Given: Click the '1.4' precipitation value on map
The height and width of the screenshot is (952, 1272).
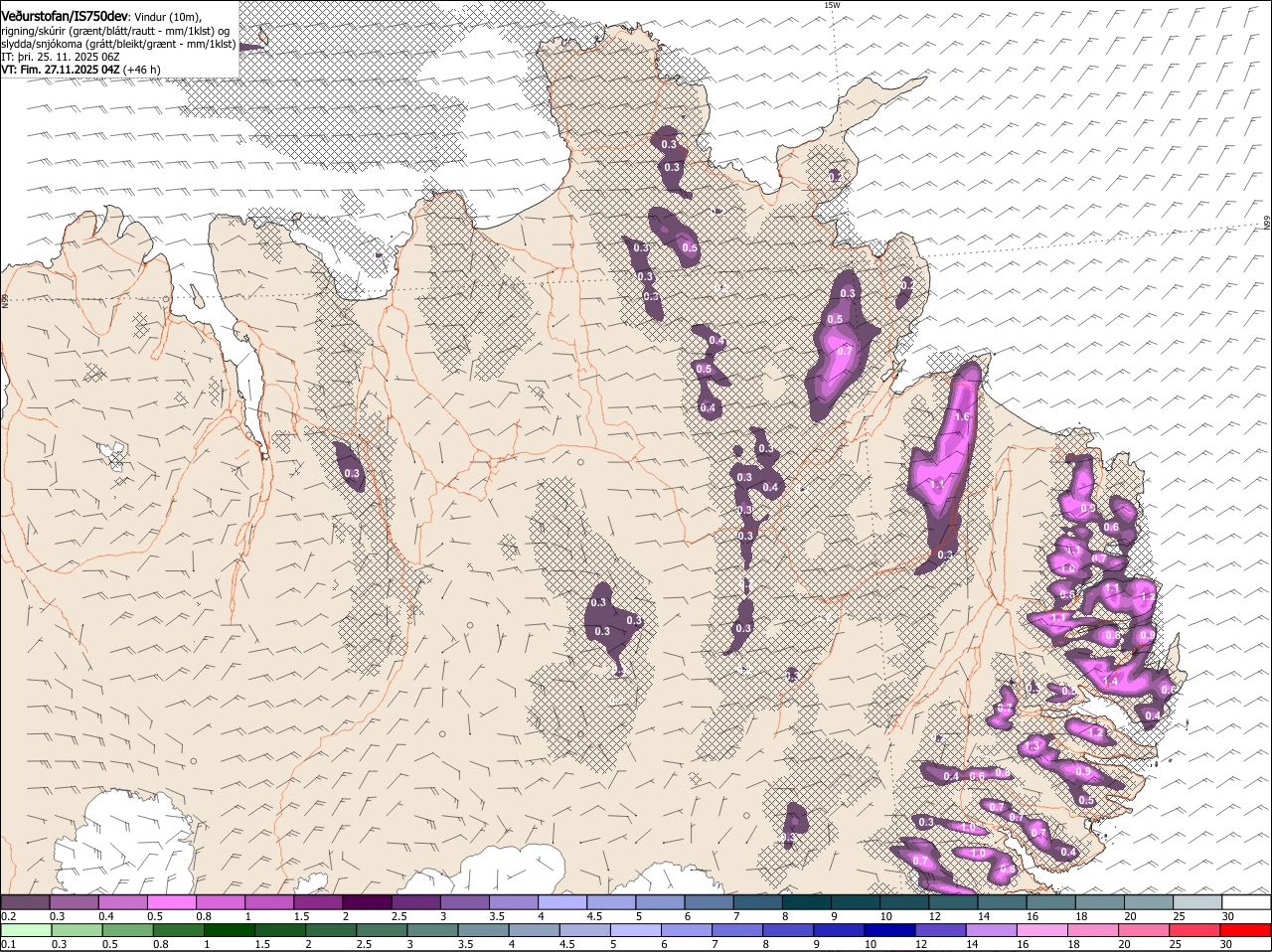Looking at the screenshot, I should [1111, 682].
